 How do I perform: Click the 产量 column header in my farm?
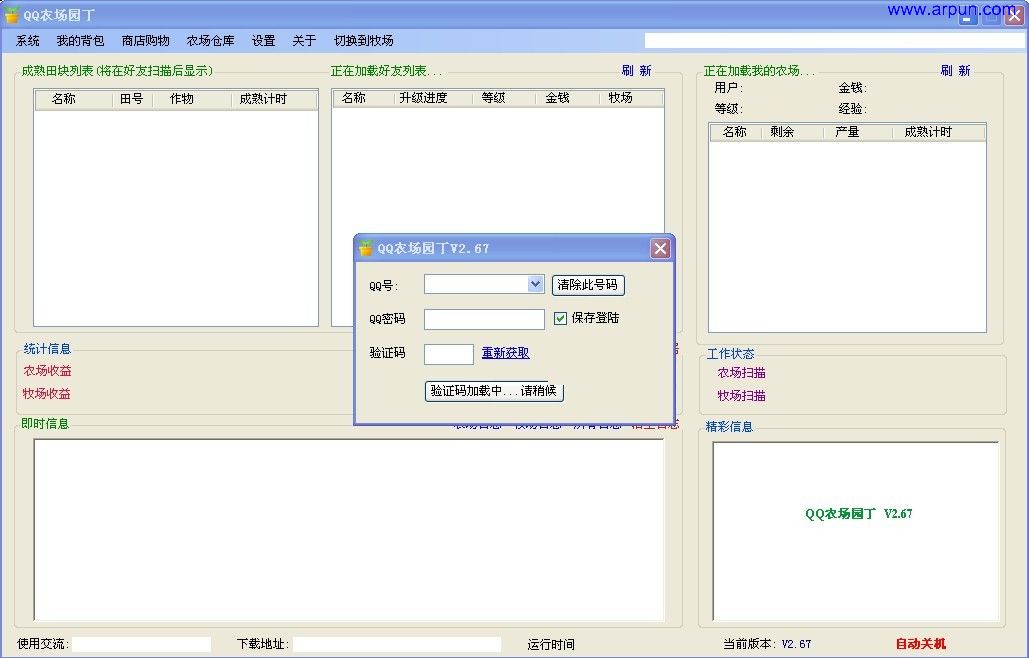(858, 132)
